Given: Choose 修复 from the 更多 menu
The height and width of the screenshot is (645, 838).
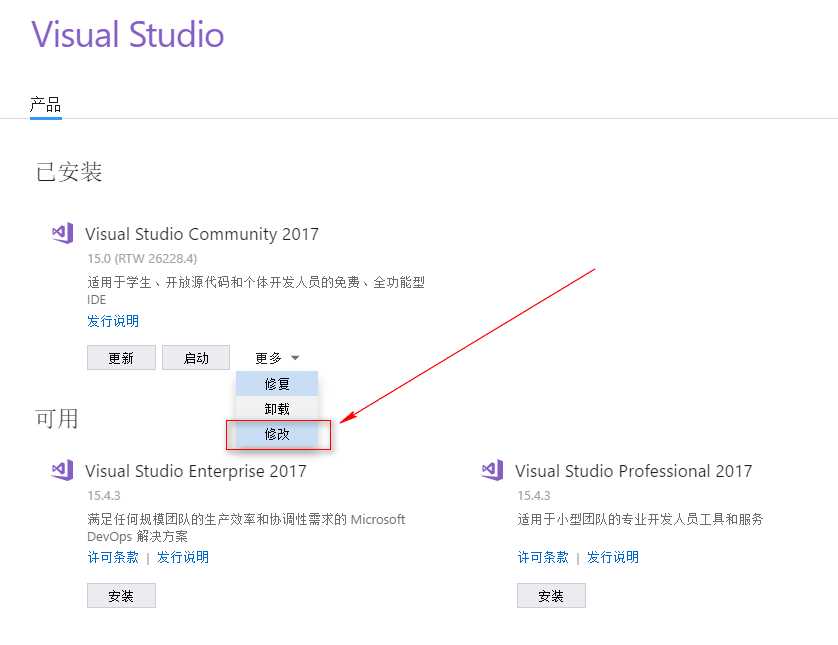Looking at the screenshot, I should [x=277, y=384].
